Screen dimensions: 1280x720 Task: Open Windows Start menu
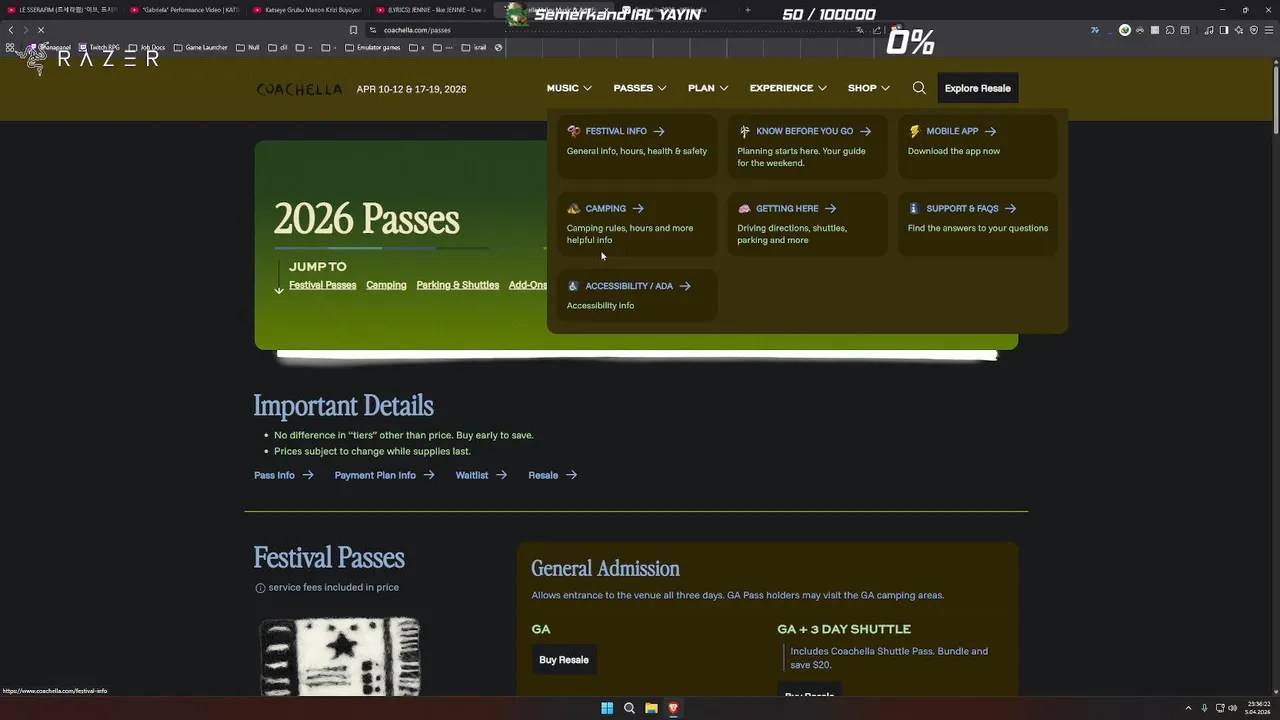point(607,708)
